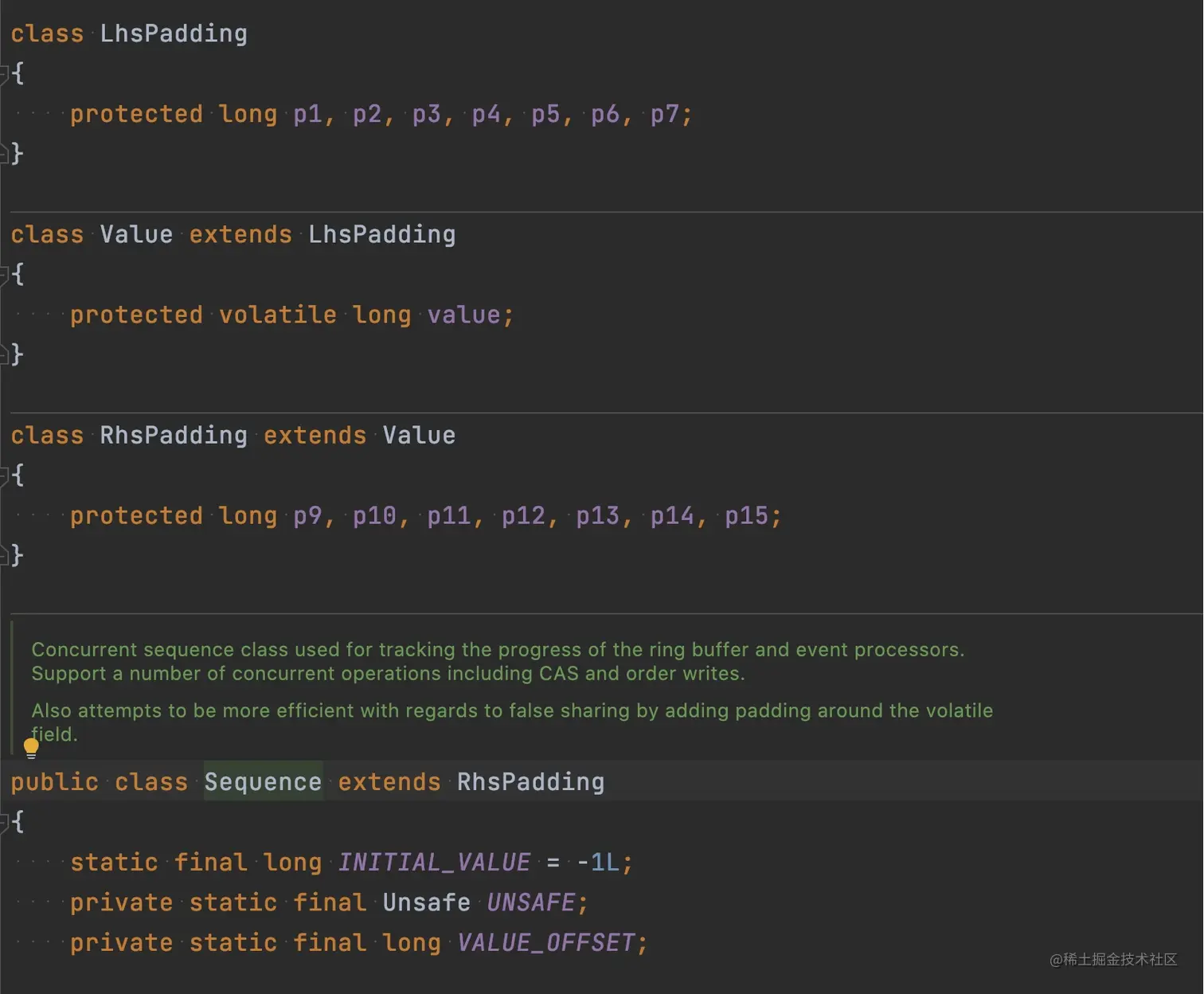This screenshot has height=994, width=1204.
Task: Click the value field name
Action: click(463, 315)
